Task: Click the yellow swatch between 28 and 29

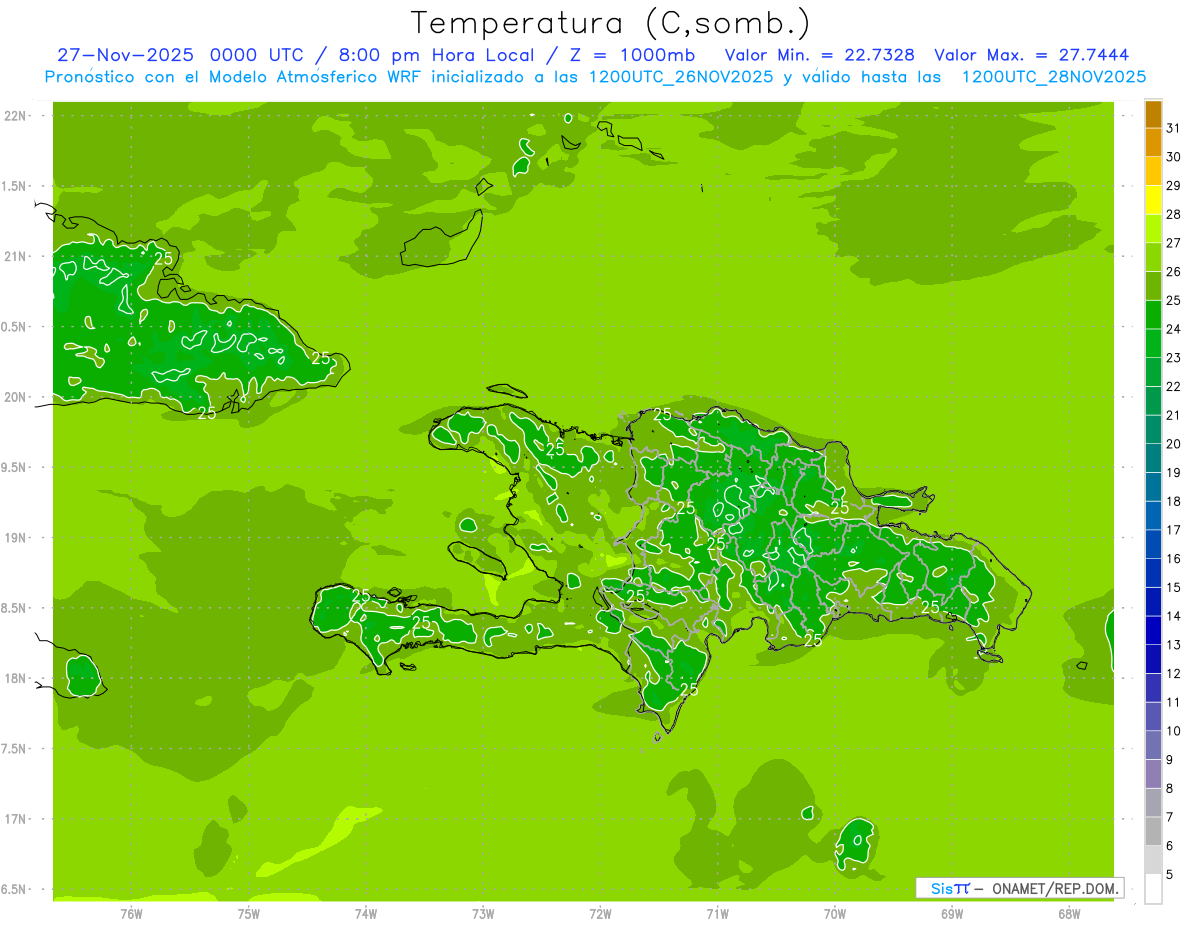Action: coord(1153,200)
